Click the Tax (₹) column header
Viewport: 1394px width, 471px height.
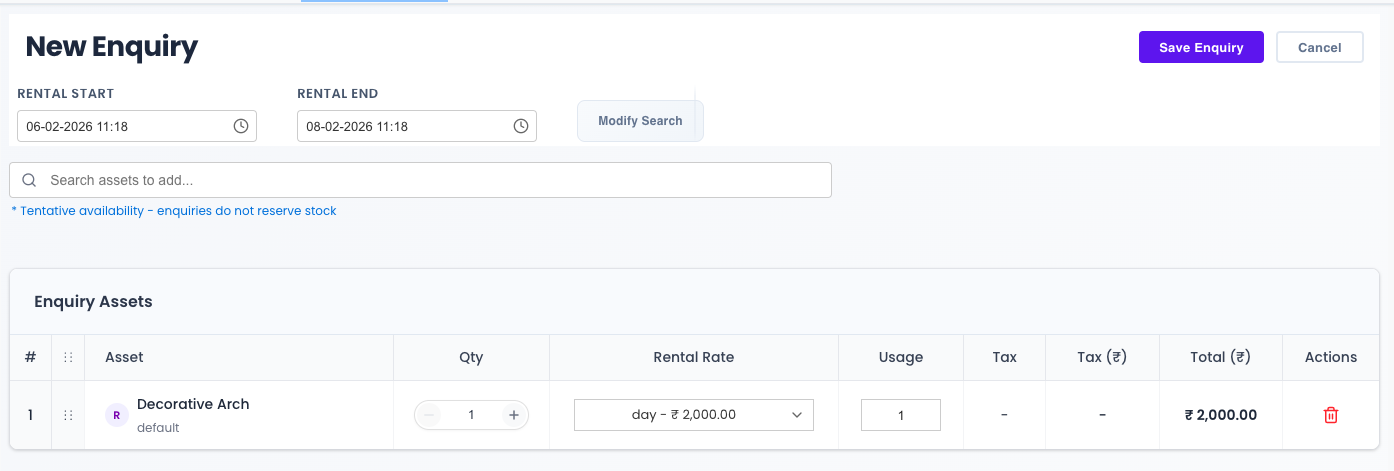(1102, 357)
